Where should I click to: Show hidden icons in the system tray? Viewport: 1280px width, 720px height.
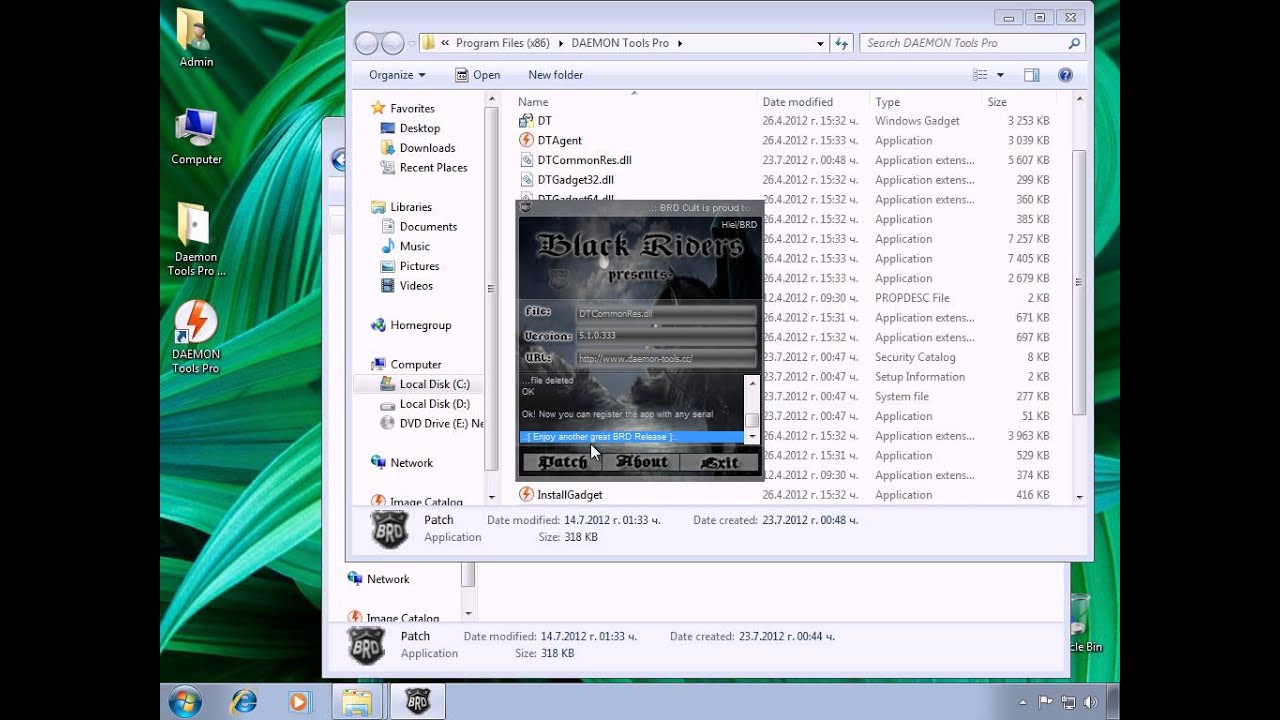pyautogui.click(x=1022, y=702)
